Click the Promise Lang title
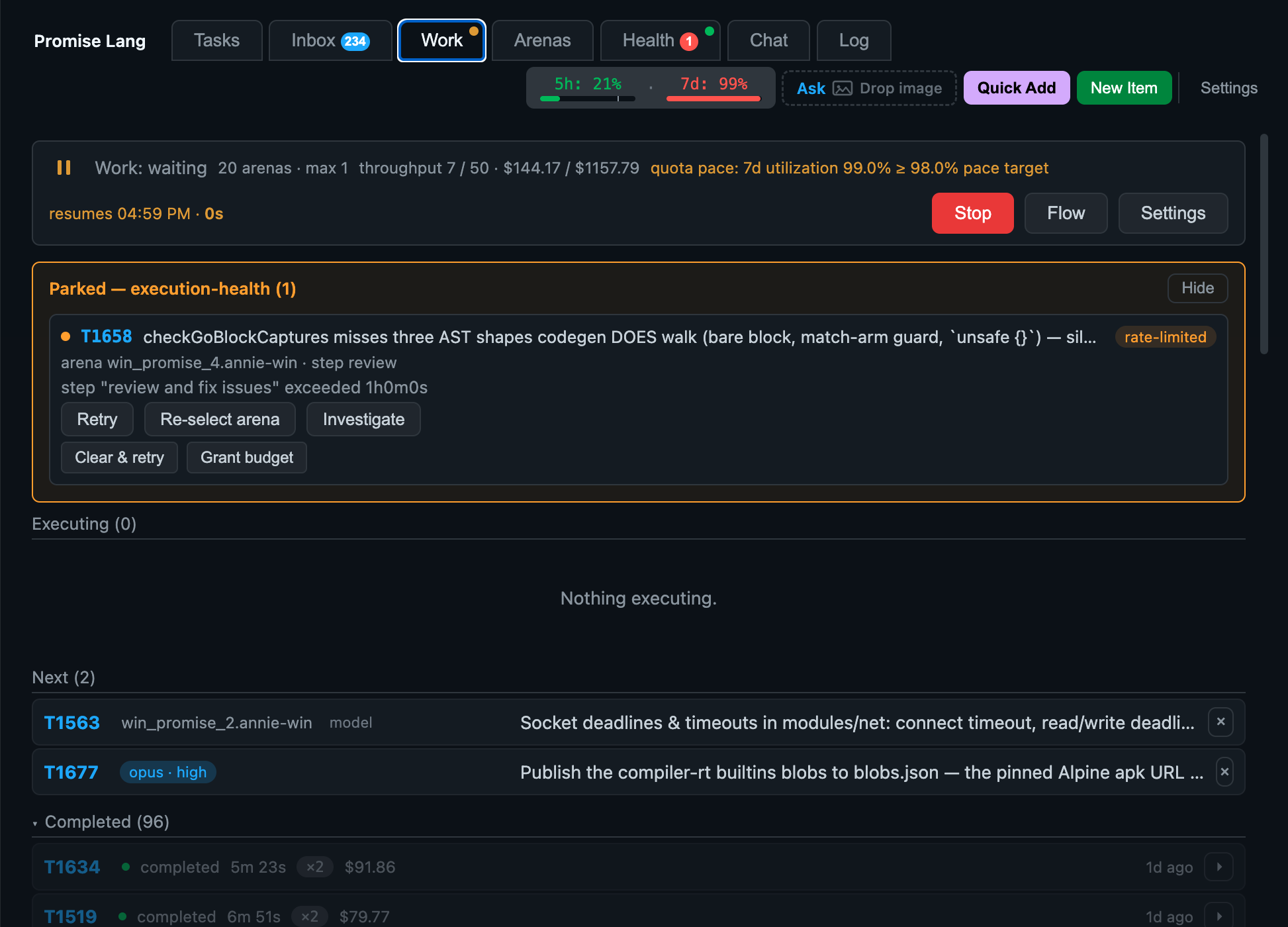This screenshot has width=1288, height=927. (90, 41)
